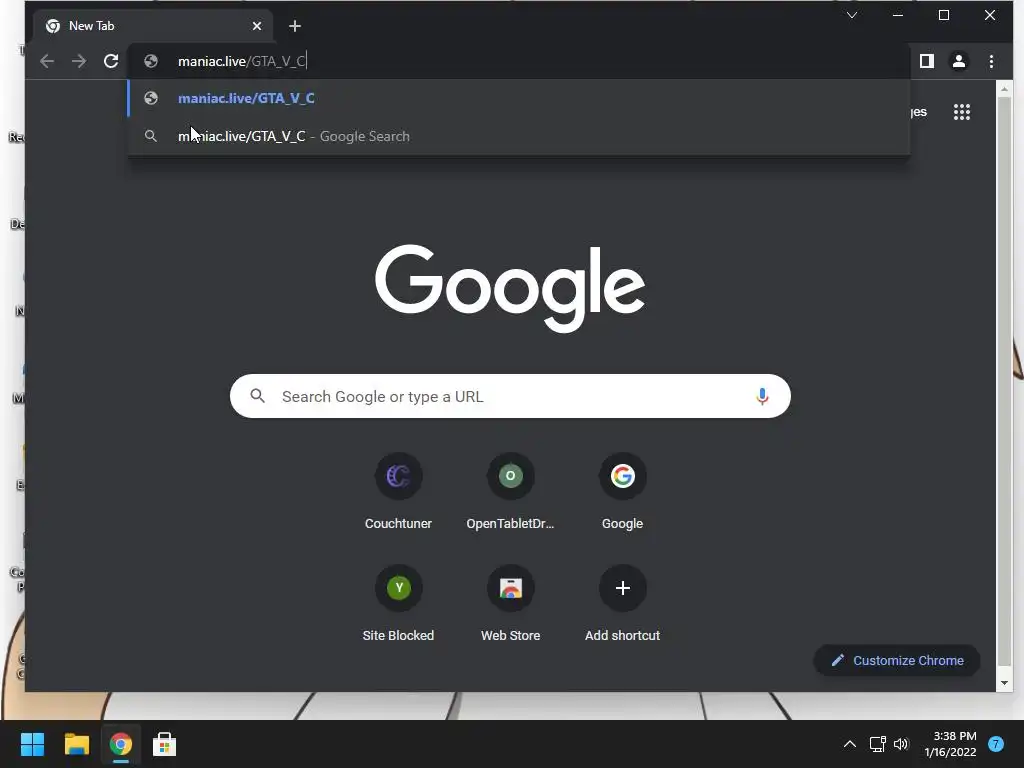Image resolution: width=1024 pixels, height=768 pixels.
Task: Click the Customize Chrome button
Action: coord(897,660)
